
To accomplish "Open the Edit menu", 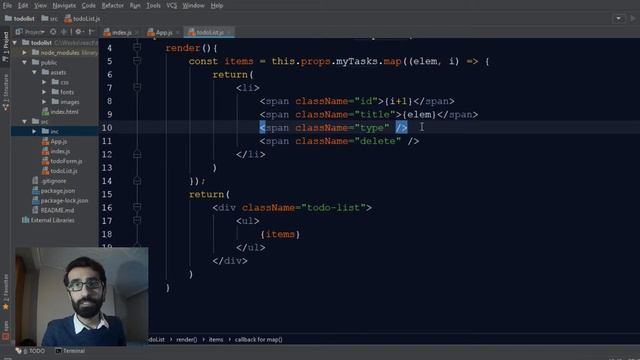I will (x=23, y=6).
